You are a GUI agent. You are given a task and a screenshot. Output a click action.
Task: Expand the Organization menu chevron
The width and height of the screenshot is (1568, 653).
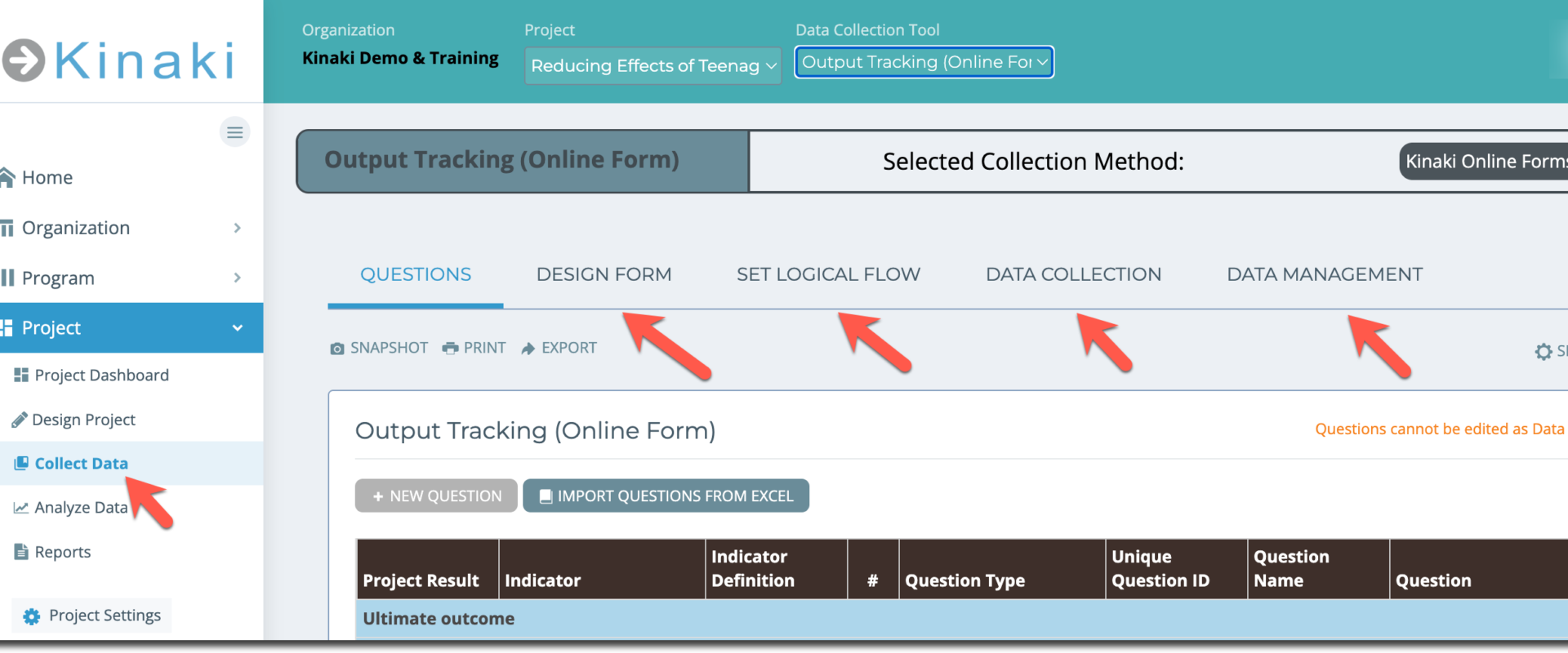point(237,228)
